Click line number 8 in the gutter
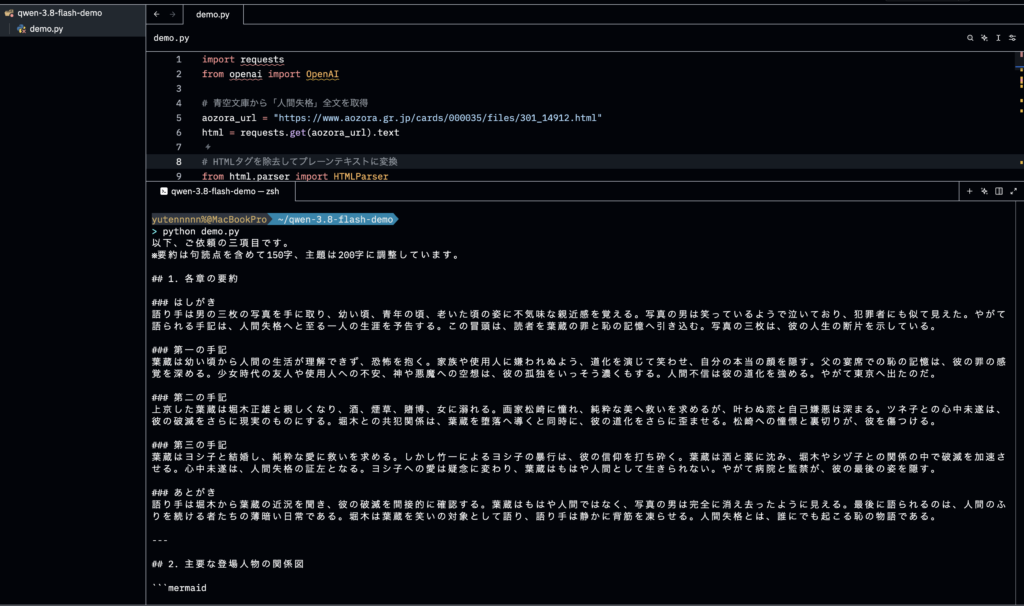 [x=178, y=161]
